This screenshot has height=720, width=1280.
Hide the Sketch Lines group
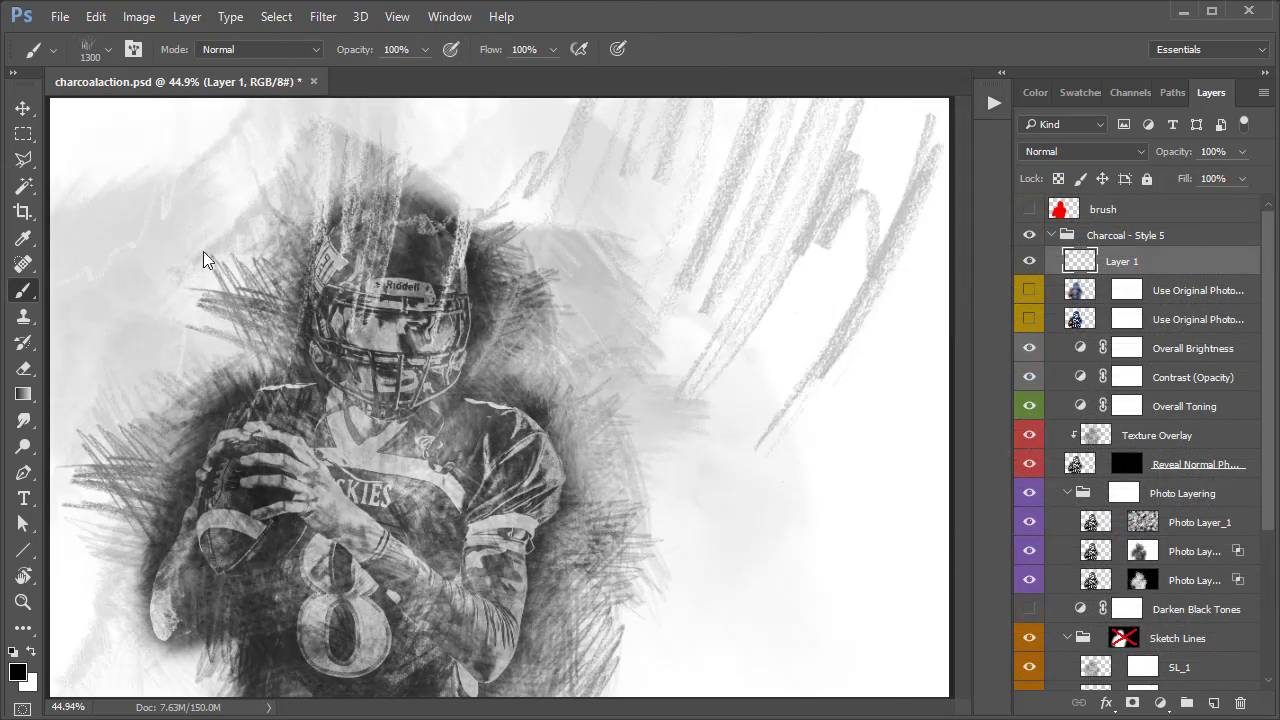[1029, 638]
